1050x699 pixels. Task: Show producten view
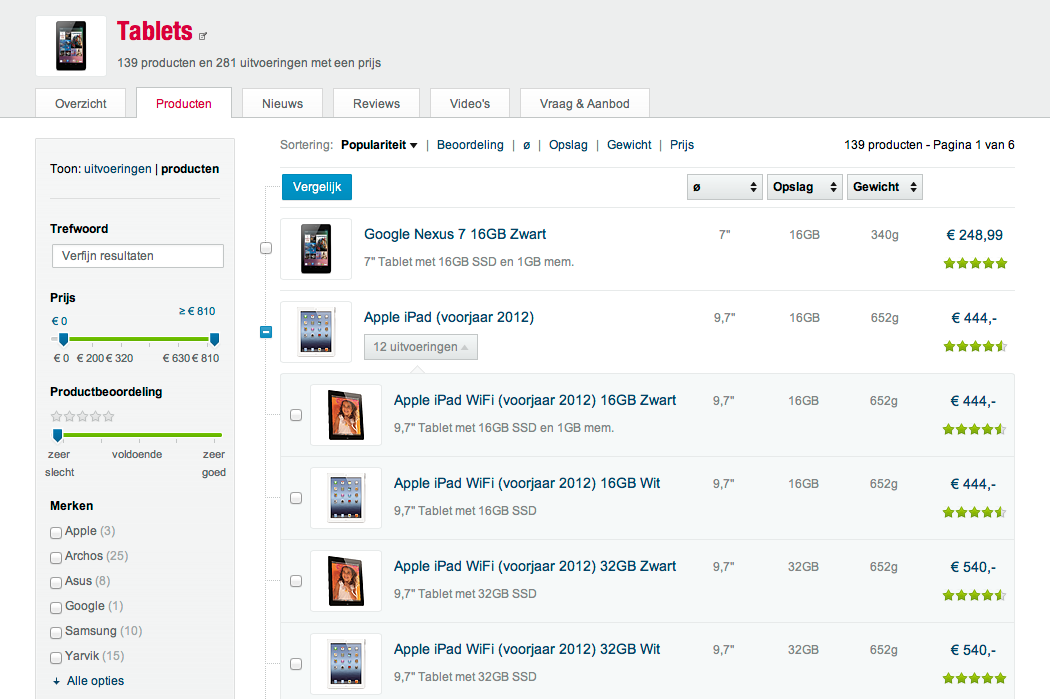(190, 169)
